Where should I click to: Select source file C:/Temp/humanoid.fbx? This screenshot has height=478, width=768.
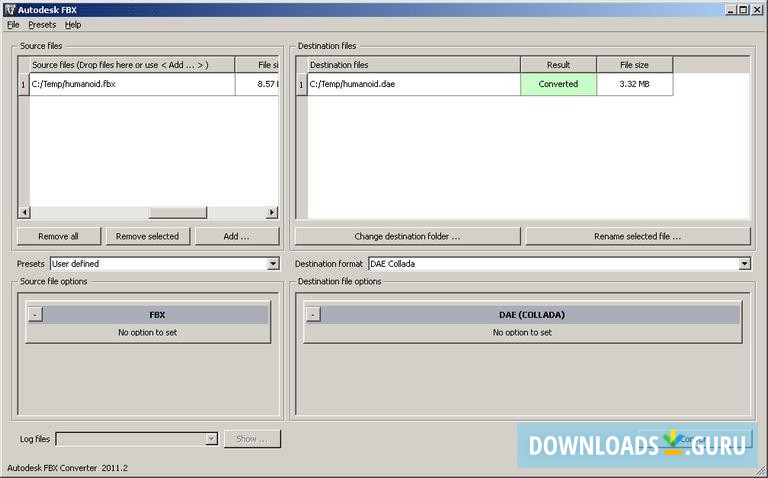pos(132,84)
